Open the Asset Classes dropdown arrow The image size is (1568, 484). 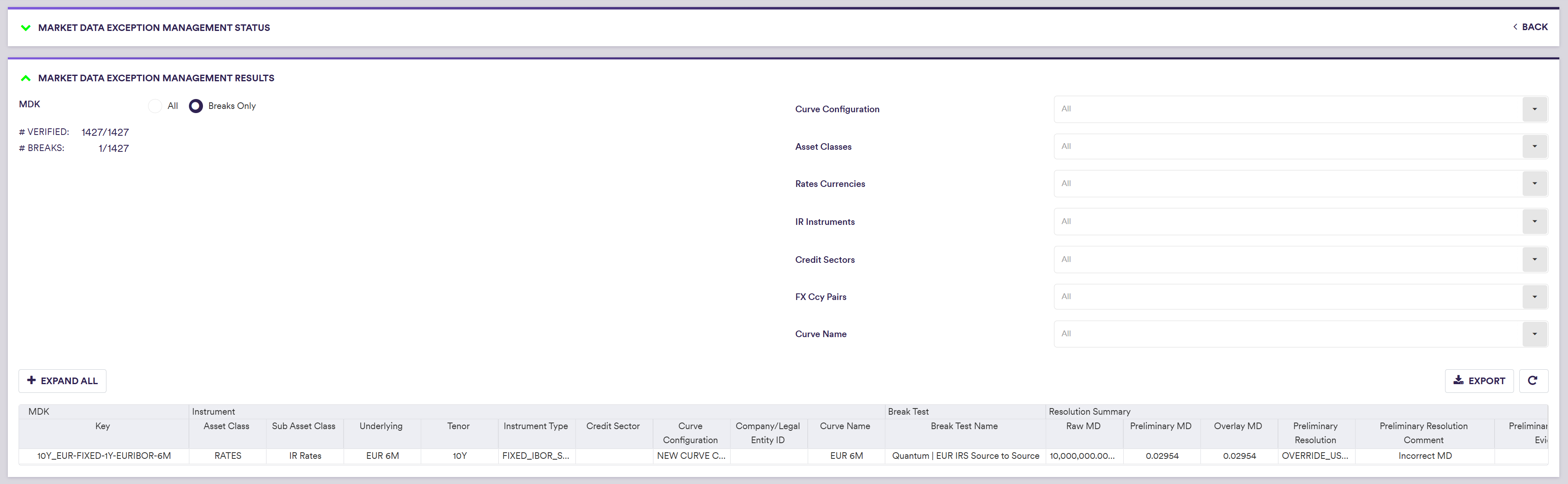[1534, 146]
